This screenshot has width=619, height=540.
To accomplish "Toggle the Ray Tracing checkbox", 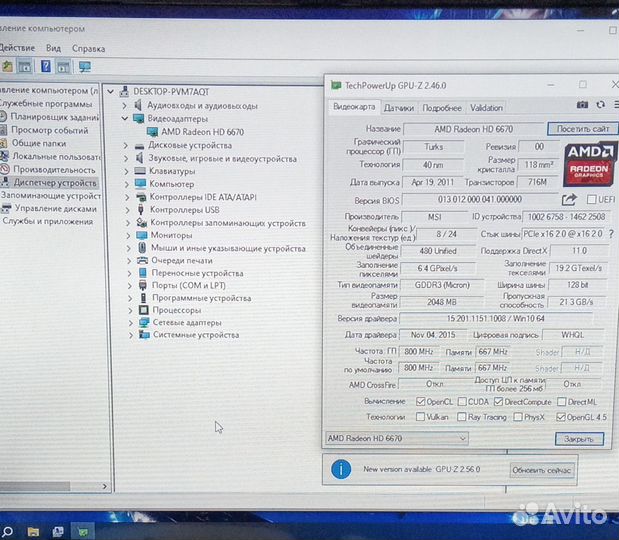I will [461, 417].
